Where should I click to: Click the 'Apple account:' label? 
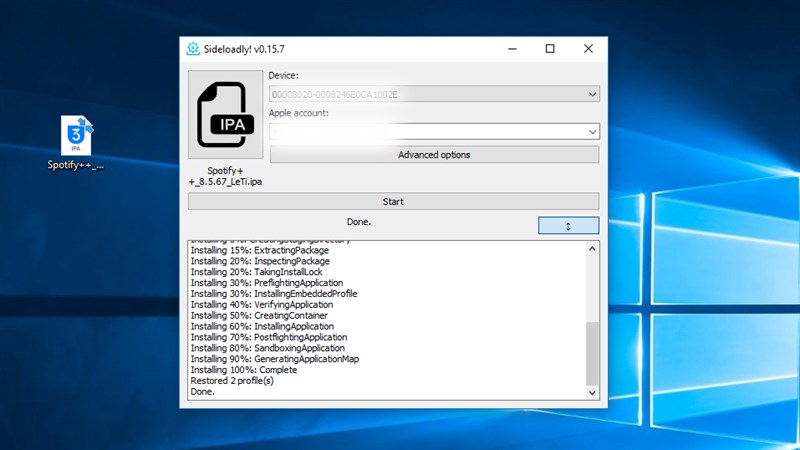298,113
